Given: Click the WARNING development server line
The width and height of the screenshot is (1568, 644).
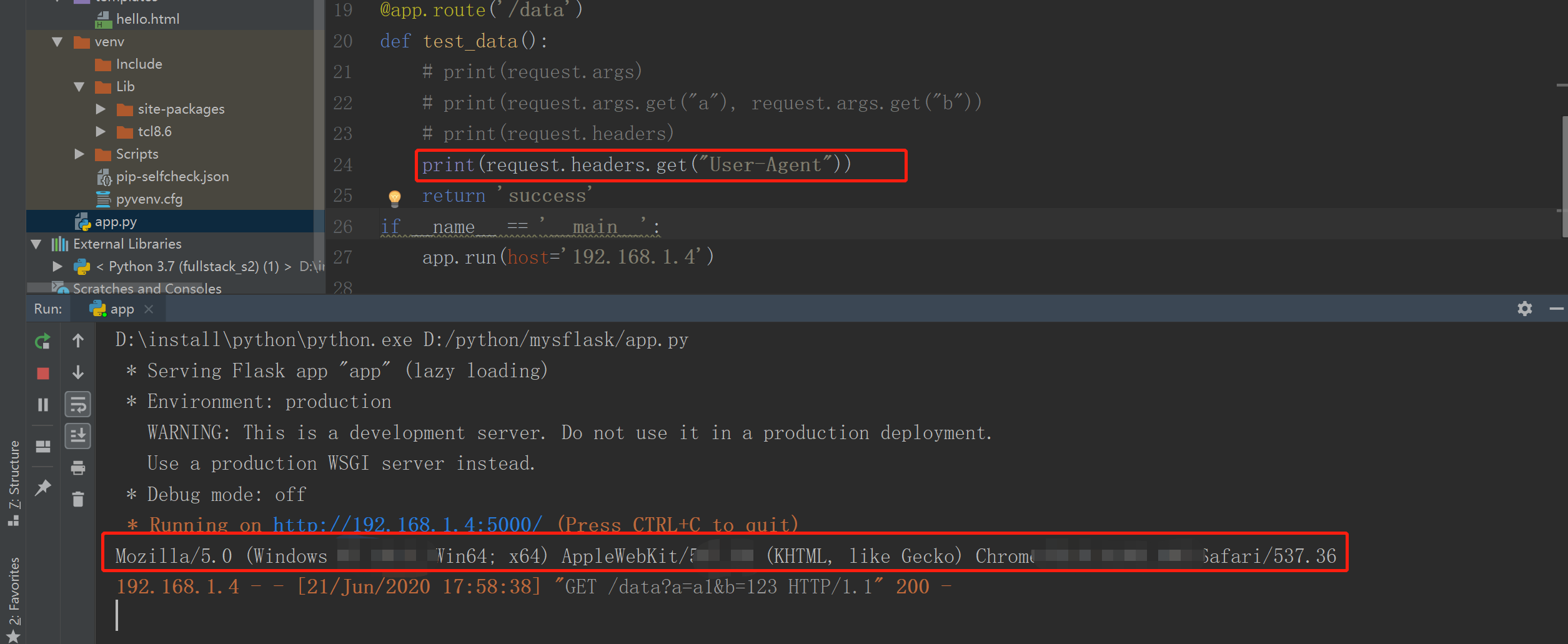Looking at the screenshot, I should pyautogui.click(x=570, y=433).
